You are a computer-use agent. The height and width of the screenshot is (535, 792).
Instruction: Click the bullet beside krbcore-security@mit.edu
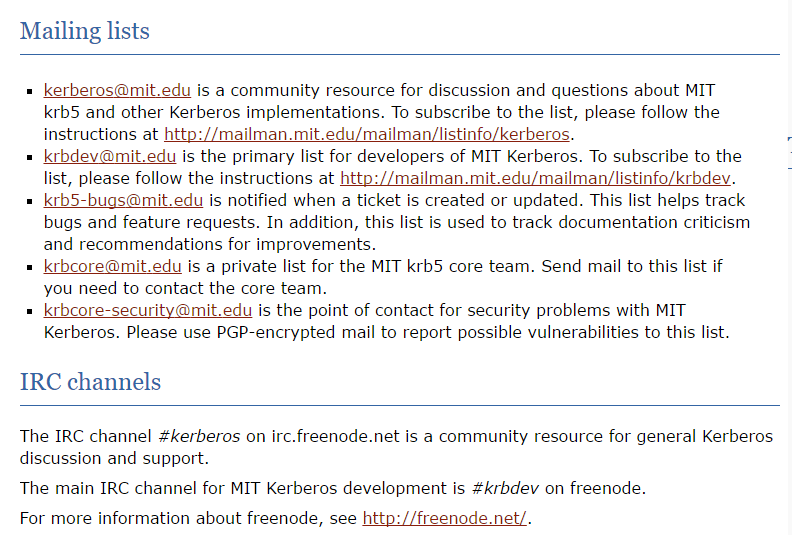[x=30, y=311]
